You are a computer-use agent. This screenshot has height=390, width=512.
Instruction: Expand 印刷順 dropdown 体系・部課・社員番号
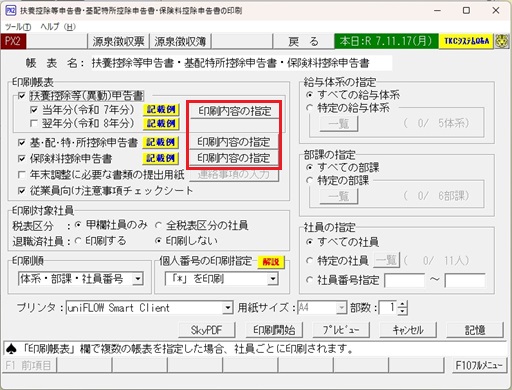[137, 279]
